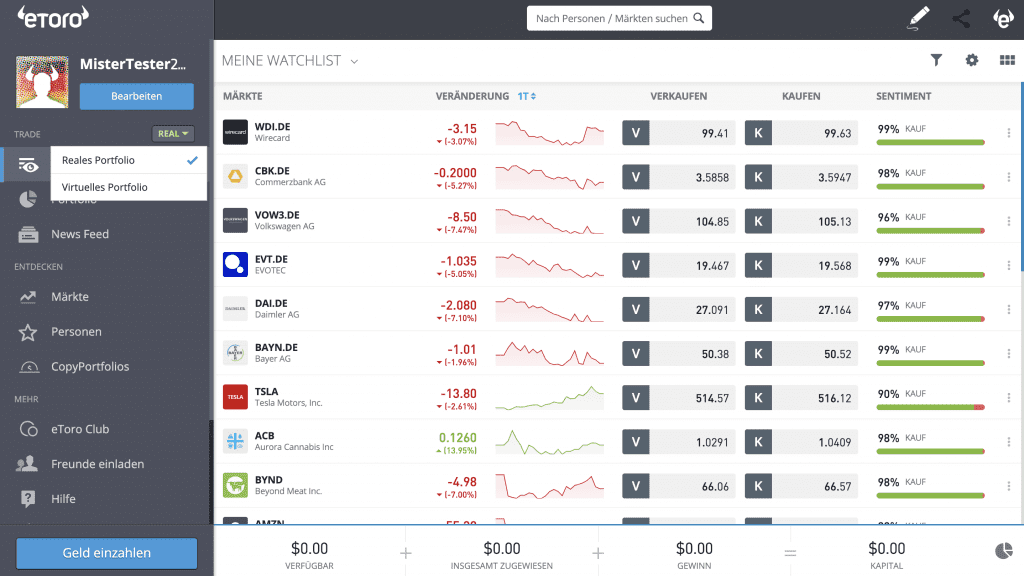Screen dimensions: 1024x576
Task: Select Virtuelles Portfolio option
Action: (x=105, y=187)
